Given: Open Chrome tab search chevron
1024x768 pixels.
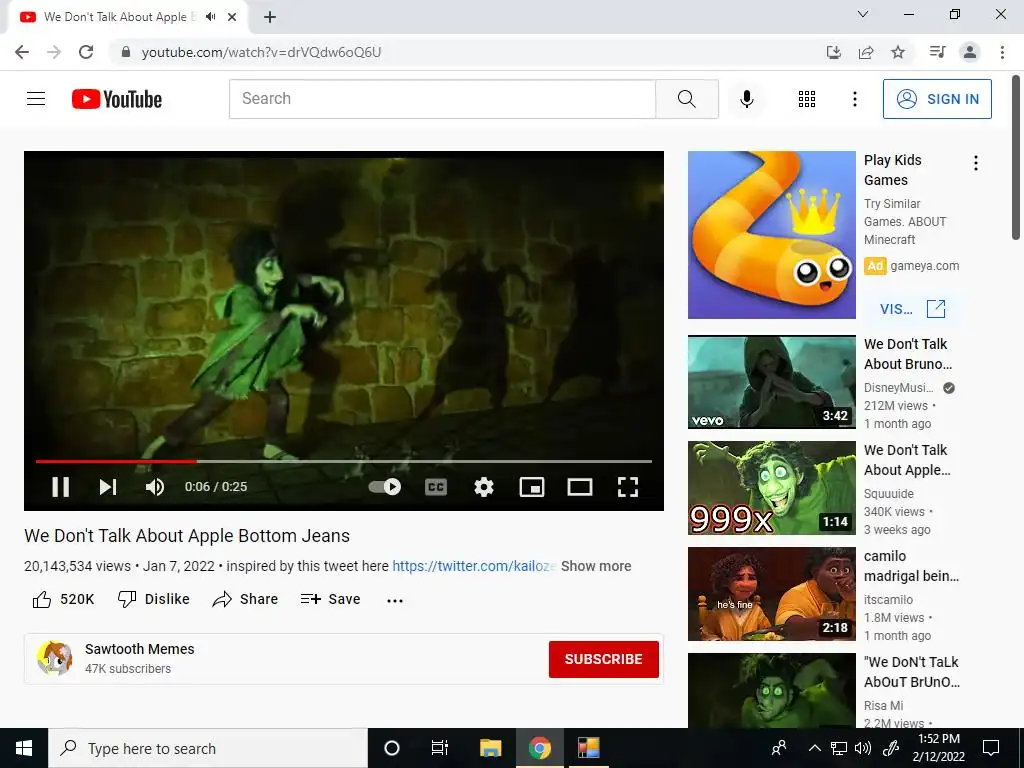Looking at the screenshot, I should click(x=863, y=14).
